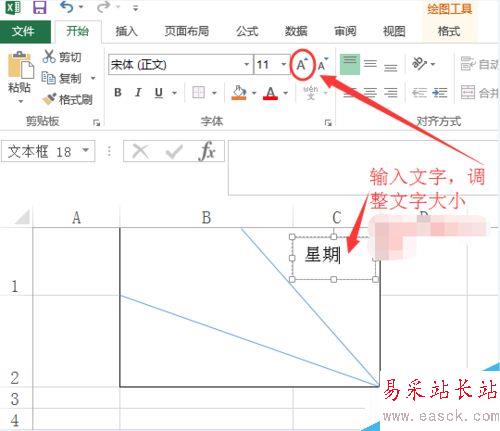
Task: Select column A header
Action: (76, 218)
